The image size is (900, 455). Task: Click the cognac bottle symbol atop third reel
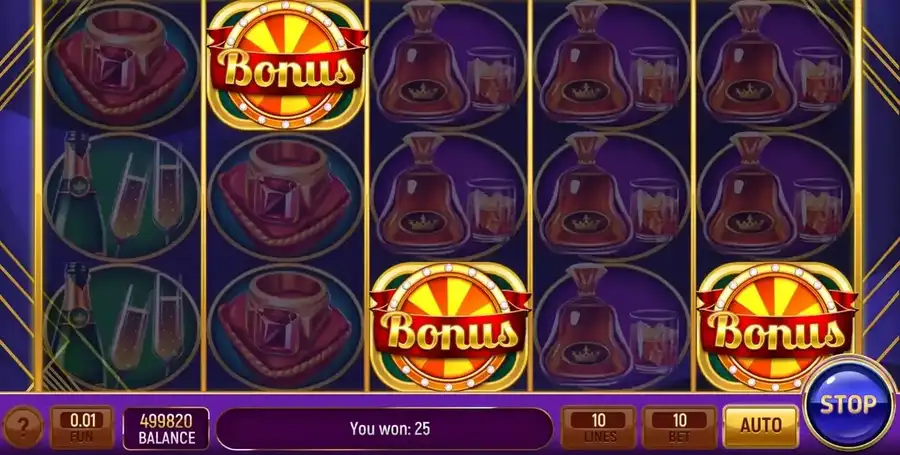coord(449,65)
